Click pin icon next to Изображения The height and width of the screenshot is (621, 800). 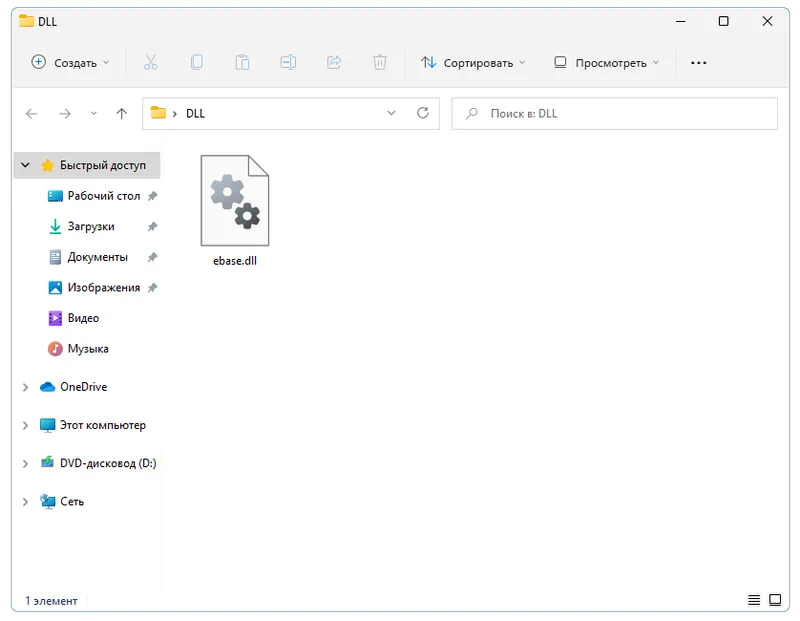pyautogui.click(x=152, y=288)
